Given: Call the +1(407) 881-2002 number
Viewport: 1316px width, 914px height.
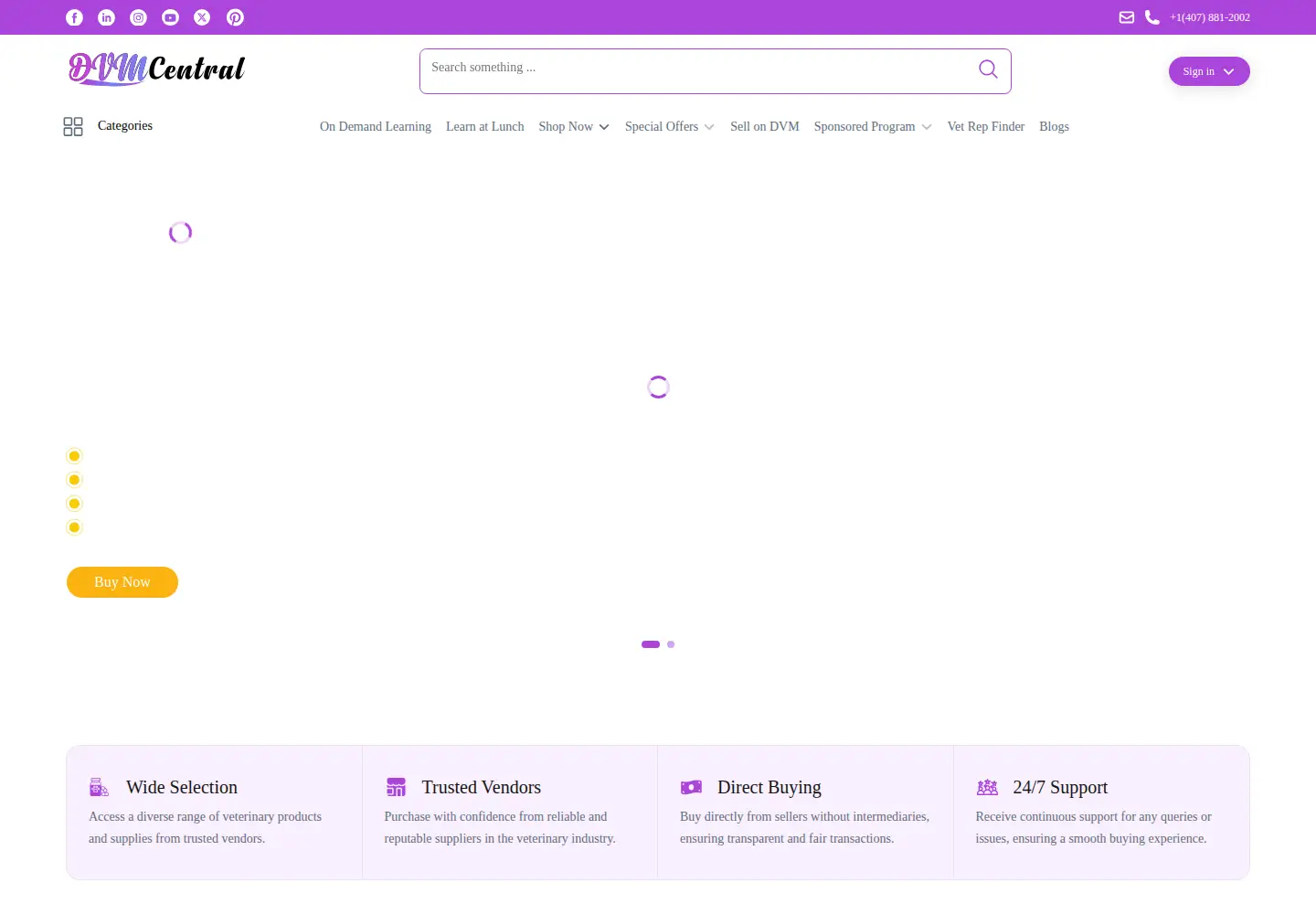Looking at the screenshot, I should click(x=1210, y=17).
